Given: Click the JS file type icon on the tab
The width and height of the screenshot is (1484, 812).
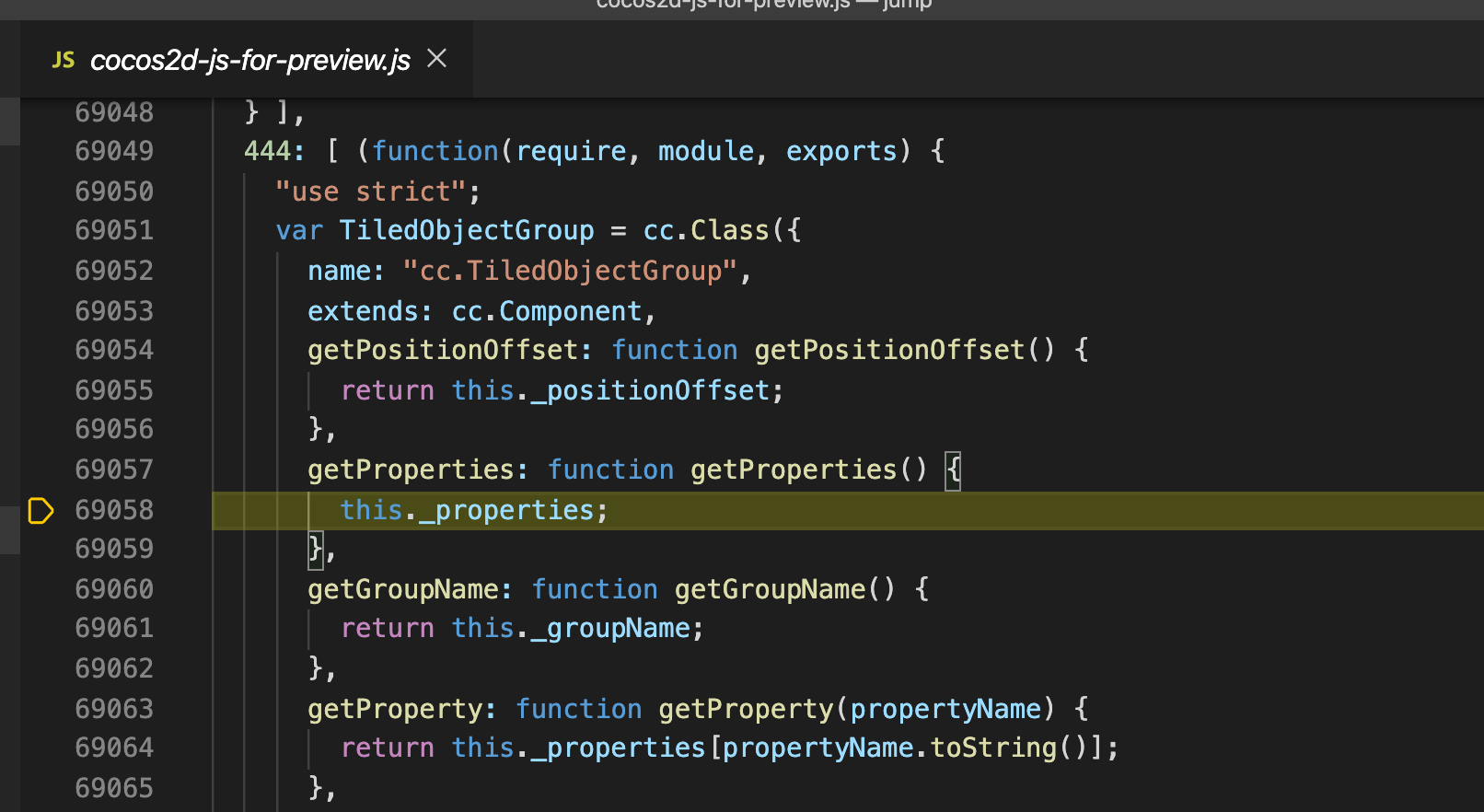Looking at the screenshot, I should (x=64, y=61).
